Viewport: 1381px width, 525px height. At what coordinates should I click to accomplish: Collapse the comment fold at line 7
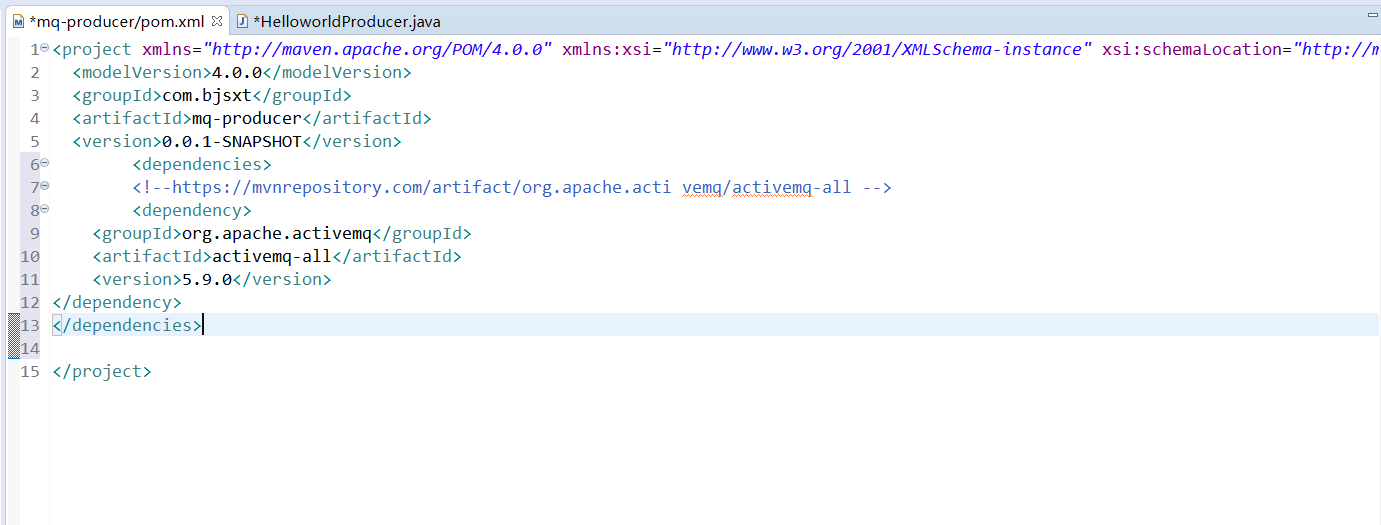click(45, 186)
